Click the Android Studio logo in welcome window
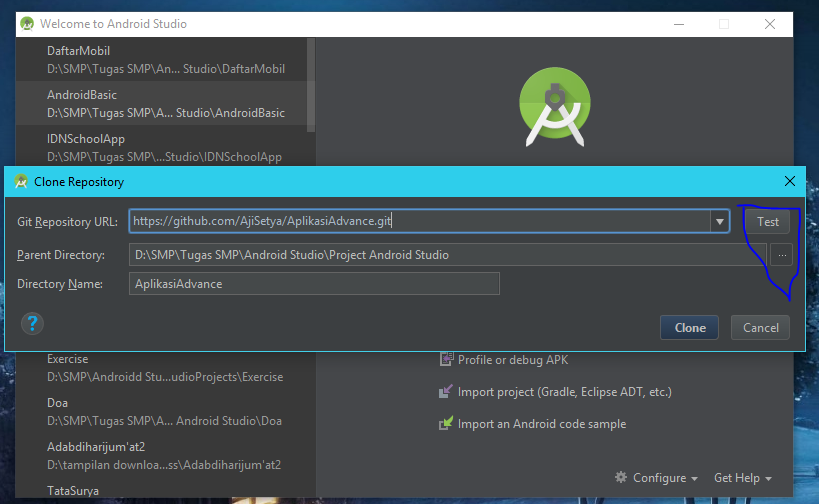Image resolution: width=819 pixels, height=504 pixels. click(555, 107)
